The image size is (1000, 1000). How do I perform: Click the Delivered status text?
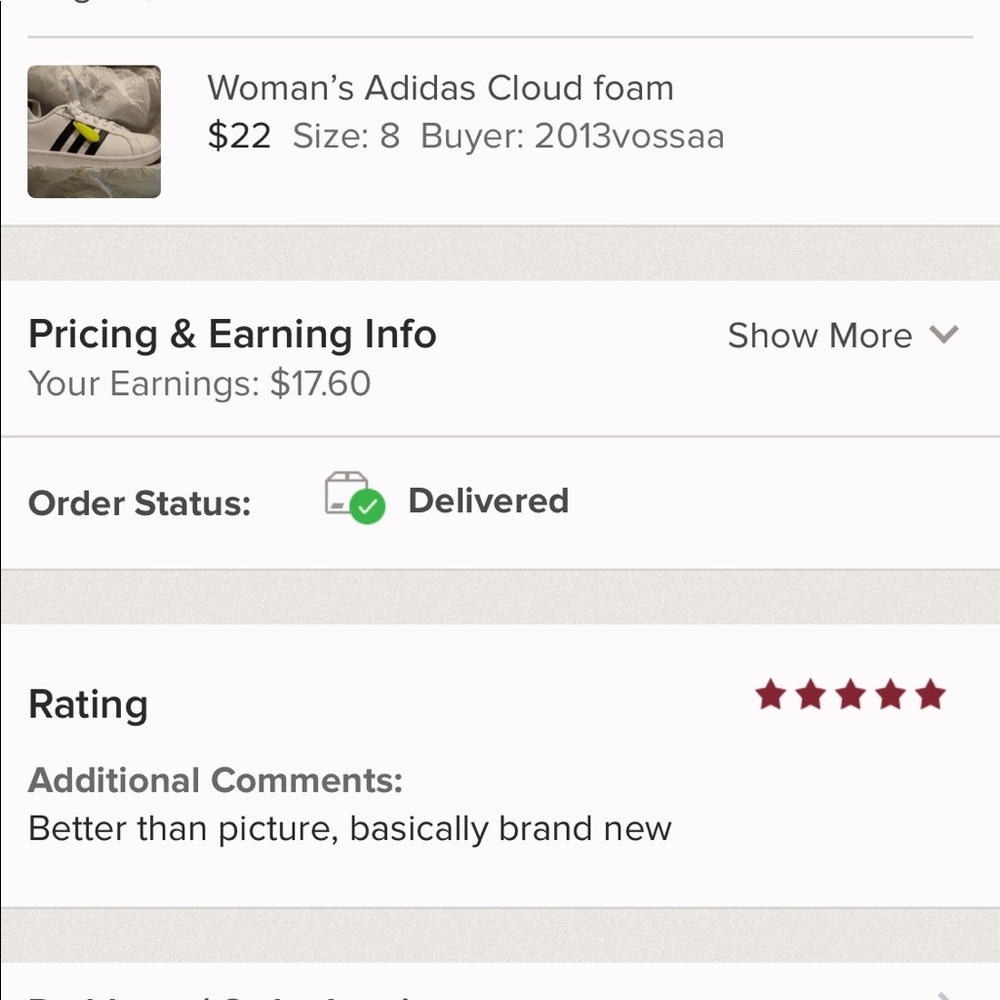[x=488, y=500]
